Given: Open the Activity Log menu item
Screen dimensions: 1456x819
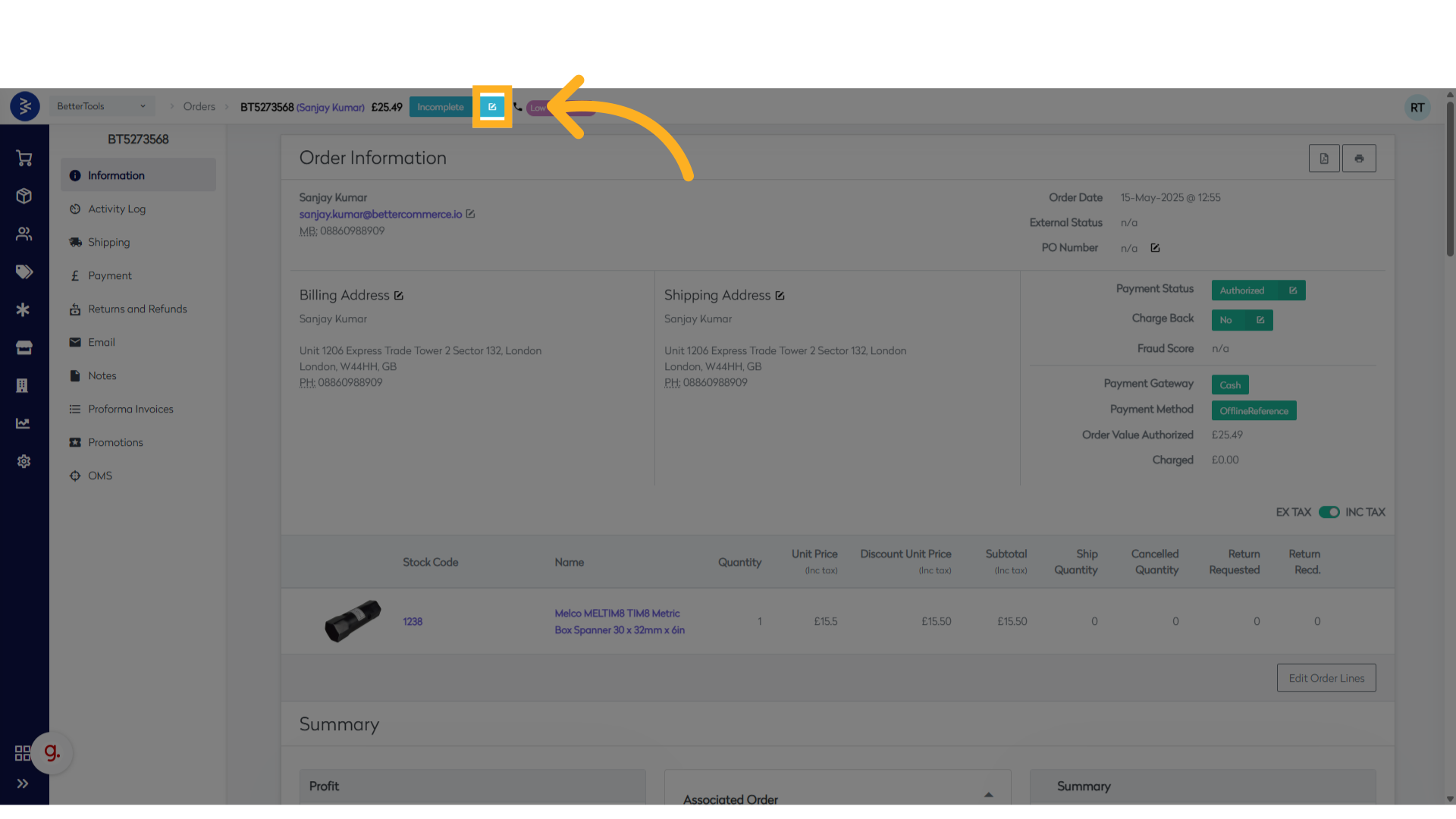Looking at the screenshot, I should point(116,209).
